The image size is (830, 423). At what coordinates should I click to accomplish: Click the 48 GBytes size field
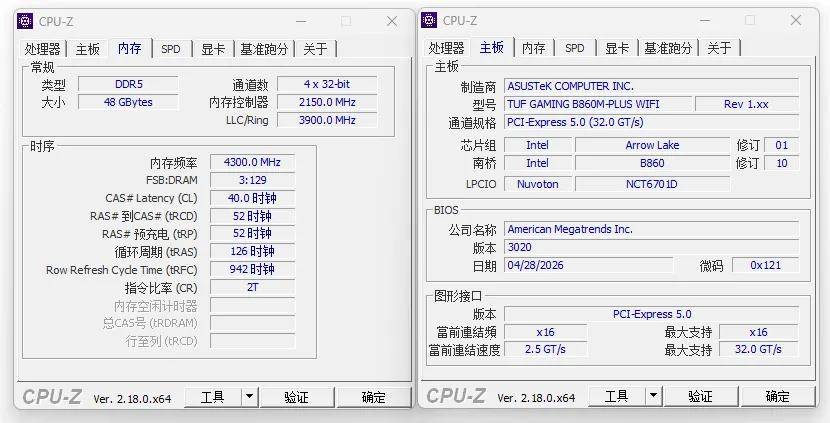[x=129, y=102]
